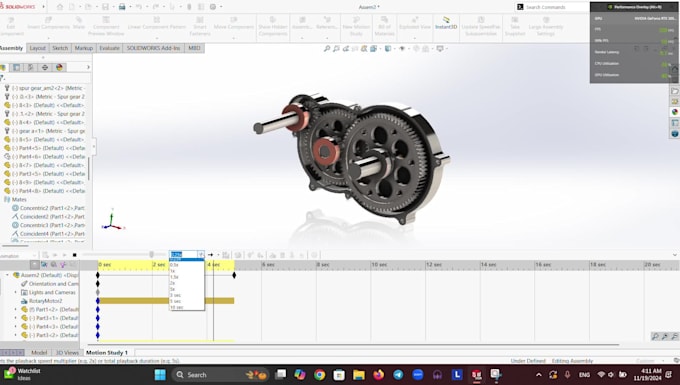This screenshot has width=680, height=385.
Task: Click Zoom to Fit in view toolbar
Action: pos(327,49)
